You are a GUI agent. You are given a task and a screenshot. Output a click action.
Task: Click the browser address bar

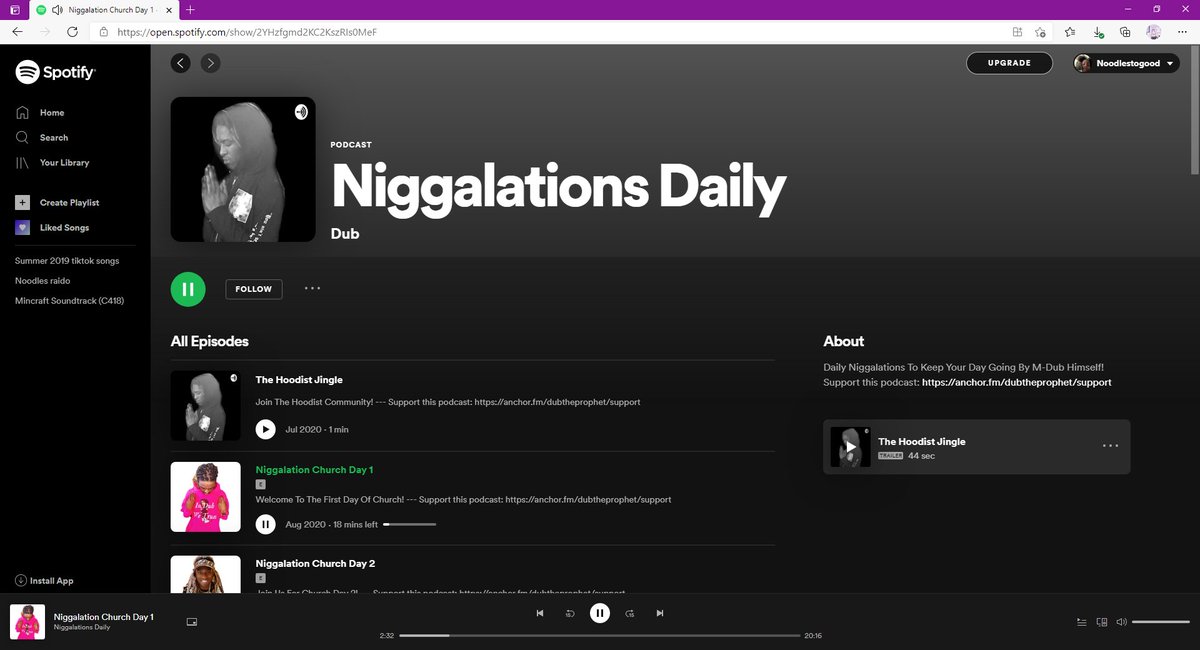[x=550, y=32]
